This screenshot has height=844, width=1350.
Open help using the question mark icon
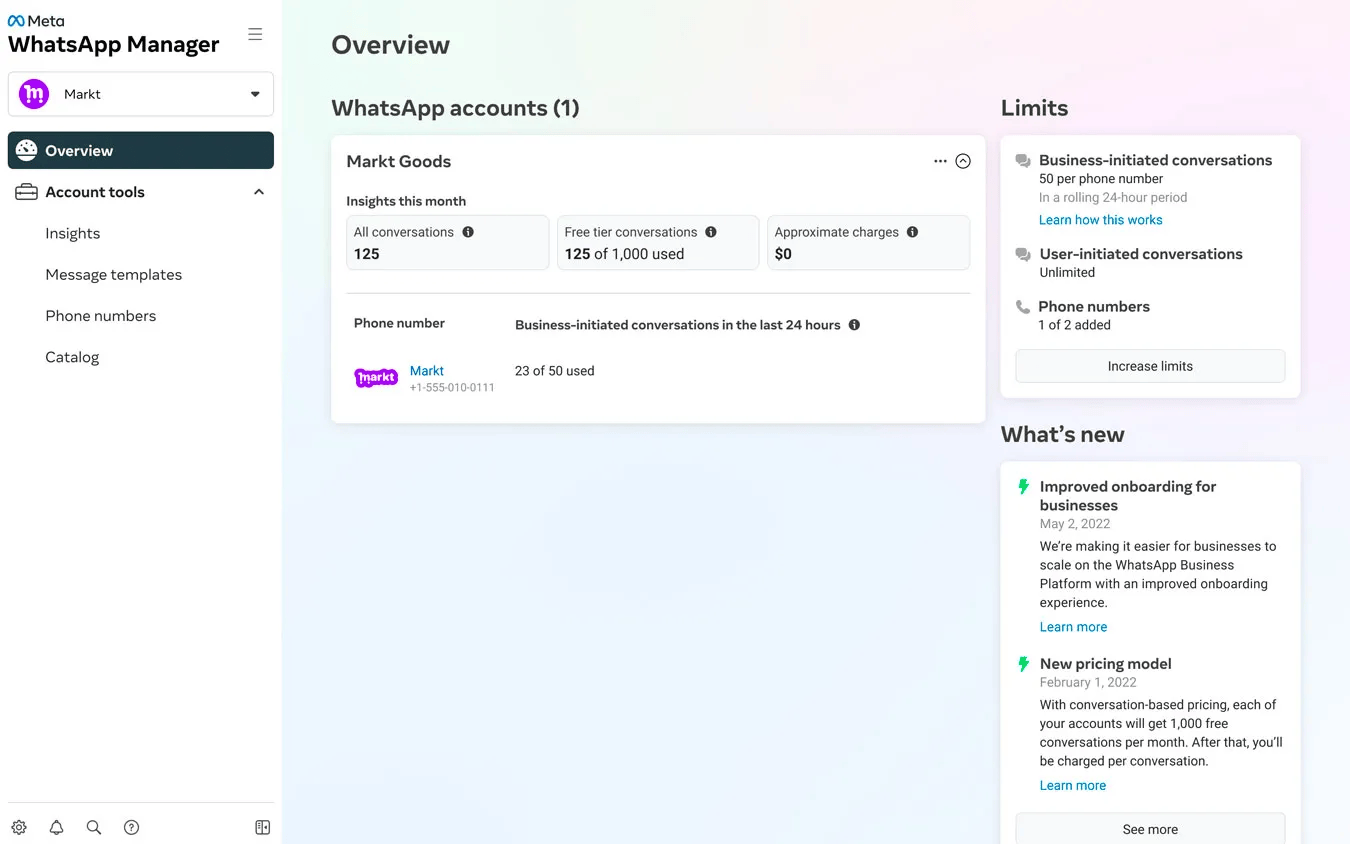click(x=131, y=827)
